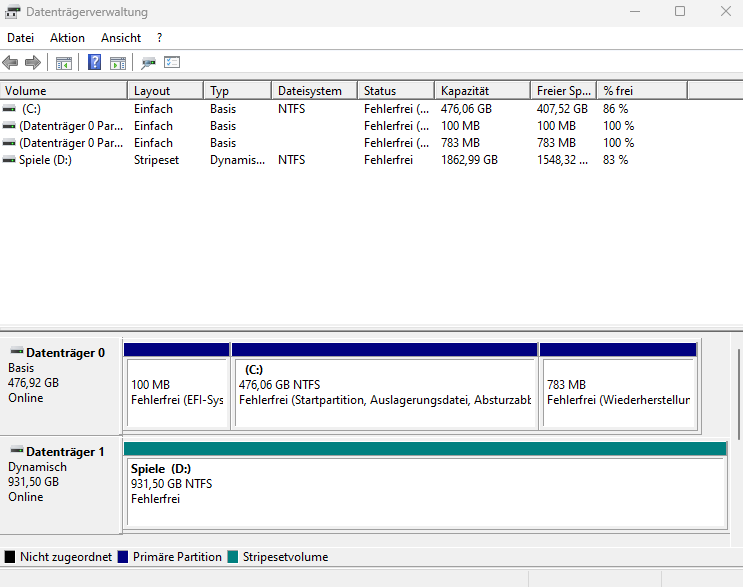Select the (C:) volume row
The width and height of the screenshot is (743, 587).
tap(344, 109)
